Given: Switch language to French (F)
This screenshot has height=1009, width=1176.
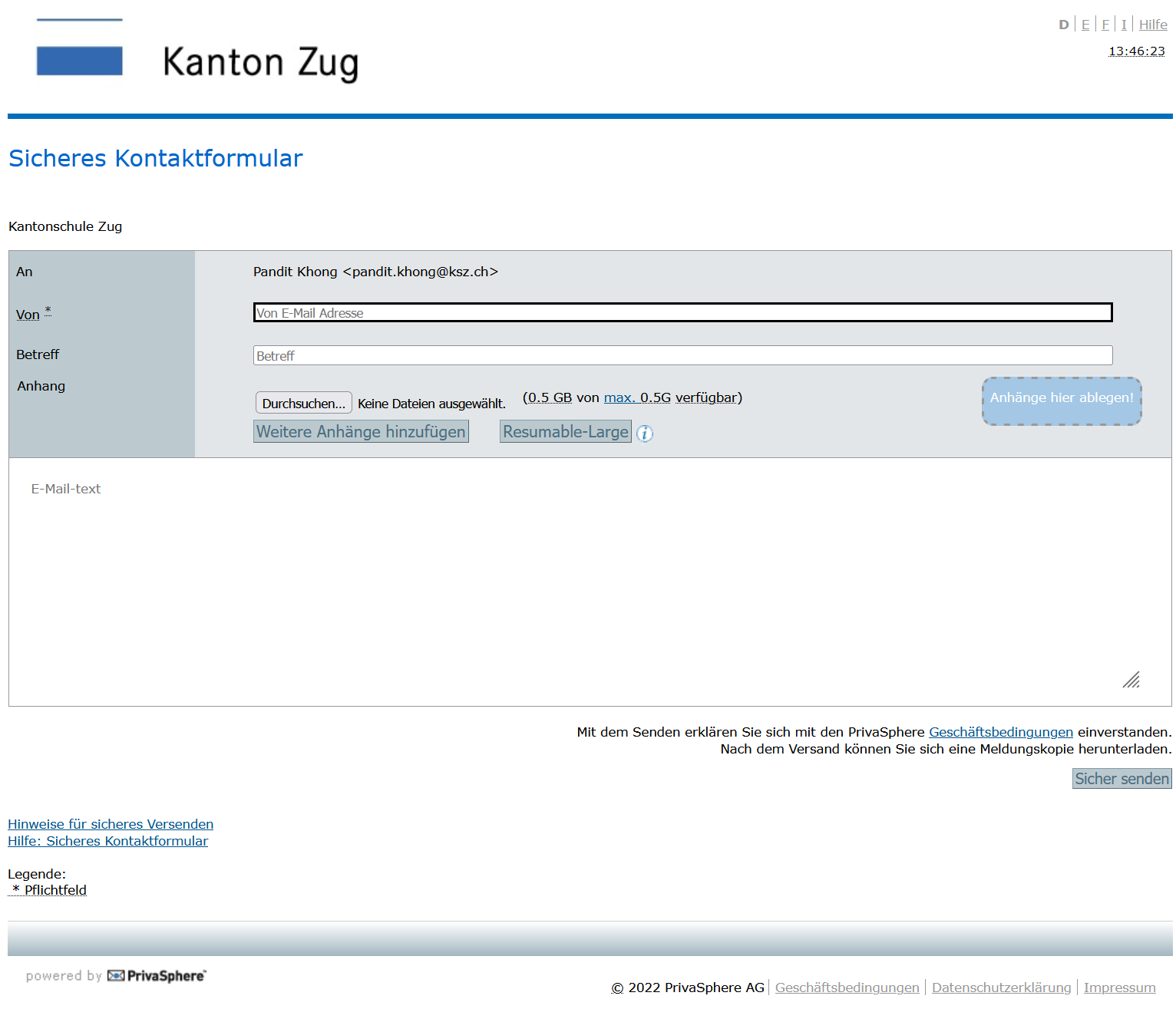Looking at the screenshot, I should coord(1105,25).
